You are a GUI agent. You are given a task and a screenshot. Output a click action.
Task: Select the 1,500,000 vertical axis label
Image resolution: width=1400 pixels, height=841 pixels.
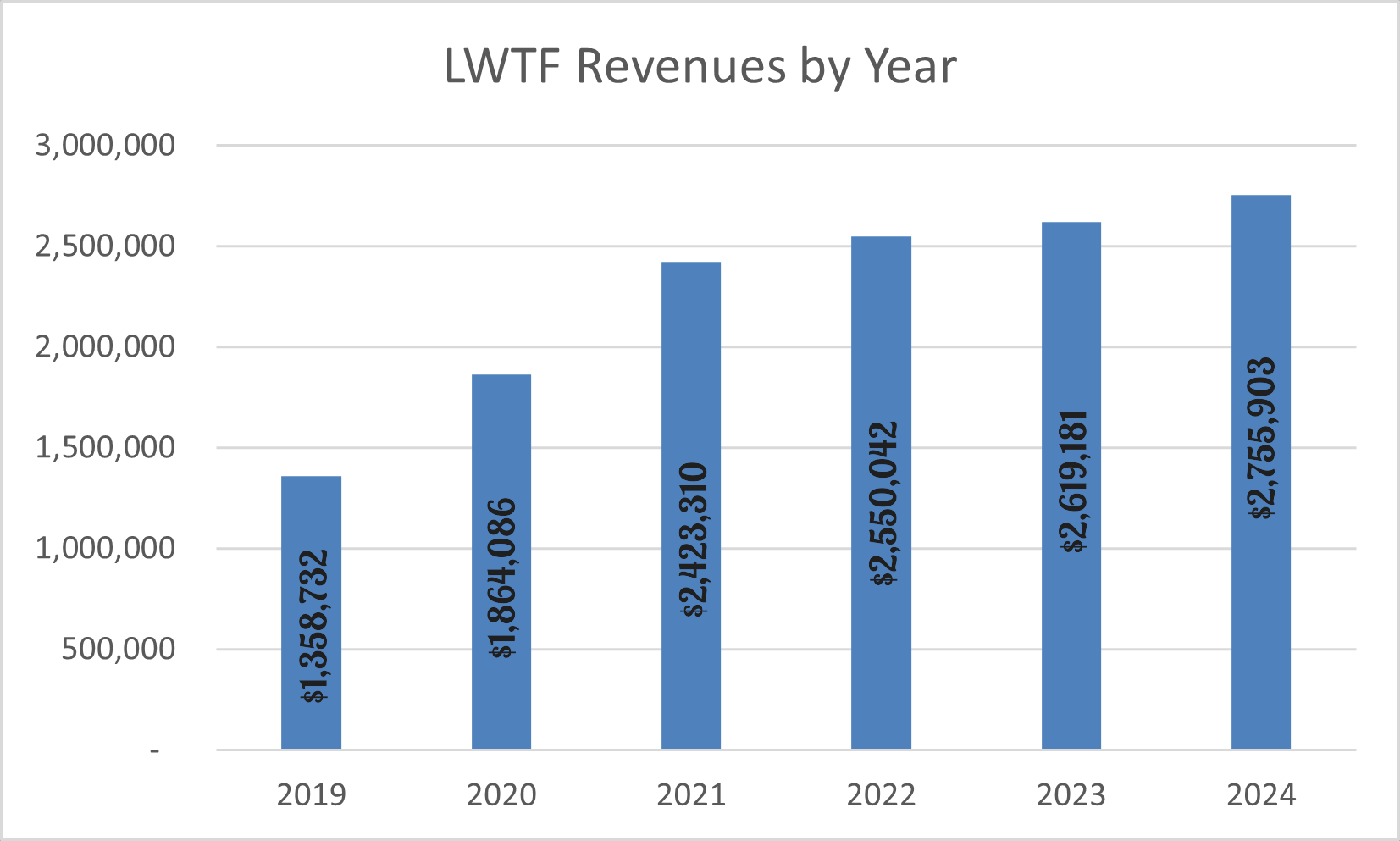(105, 448)
